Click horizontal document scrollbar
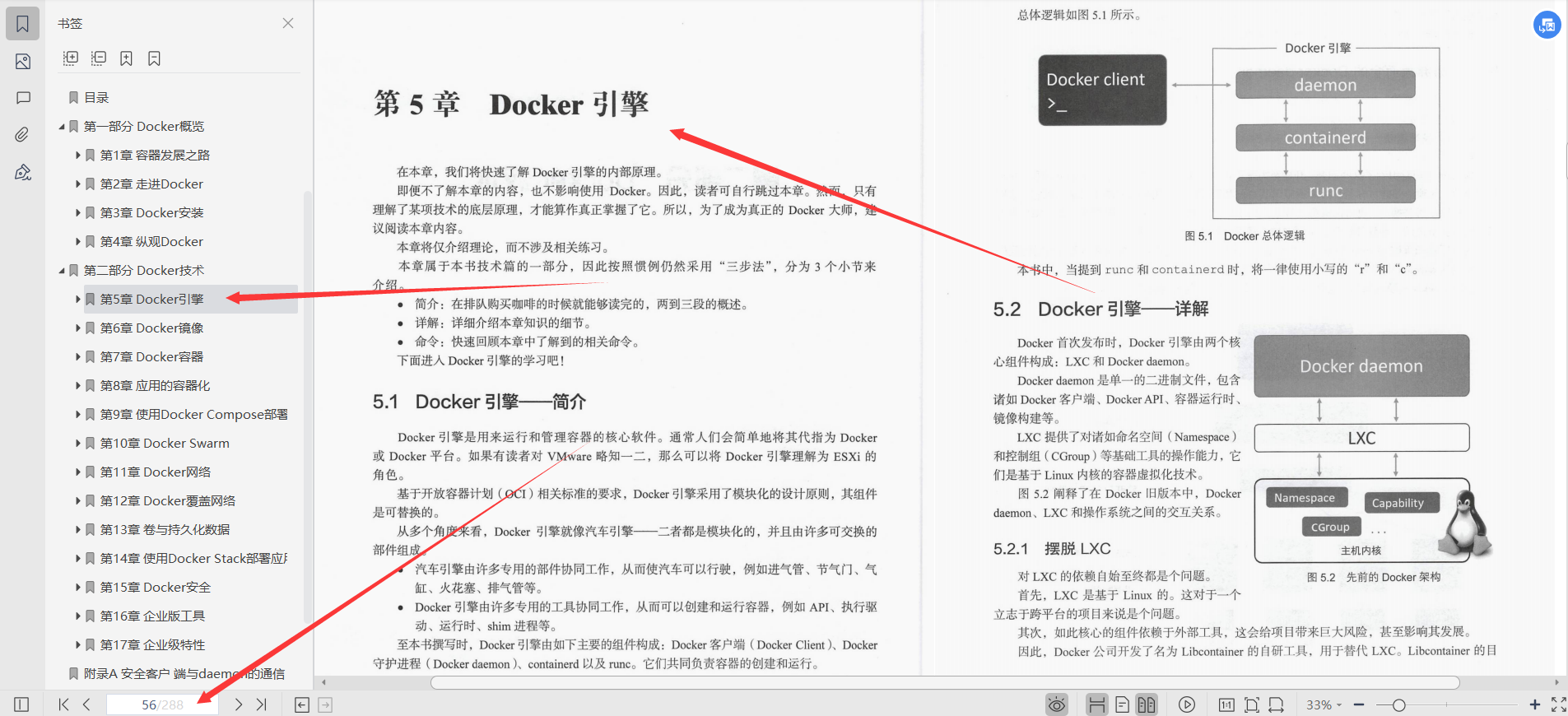This screenshot has height=716, width=1568. coord(945,682)
